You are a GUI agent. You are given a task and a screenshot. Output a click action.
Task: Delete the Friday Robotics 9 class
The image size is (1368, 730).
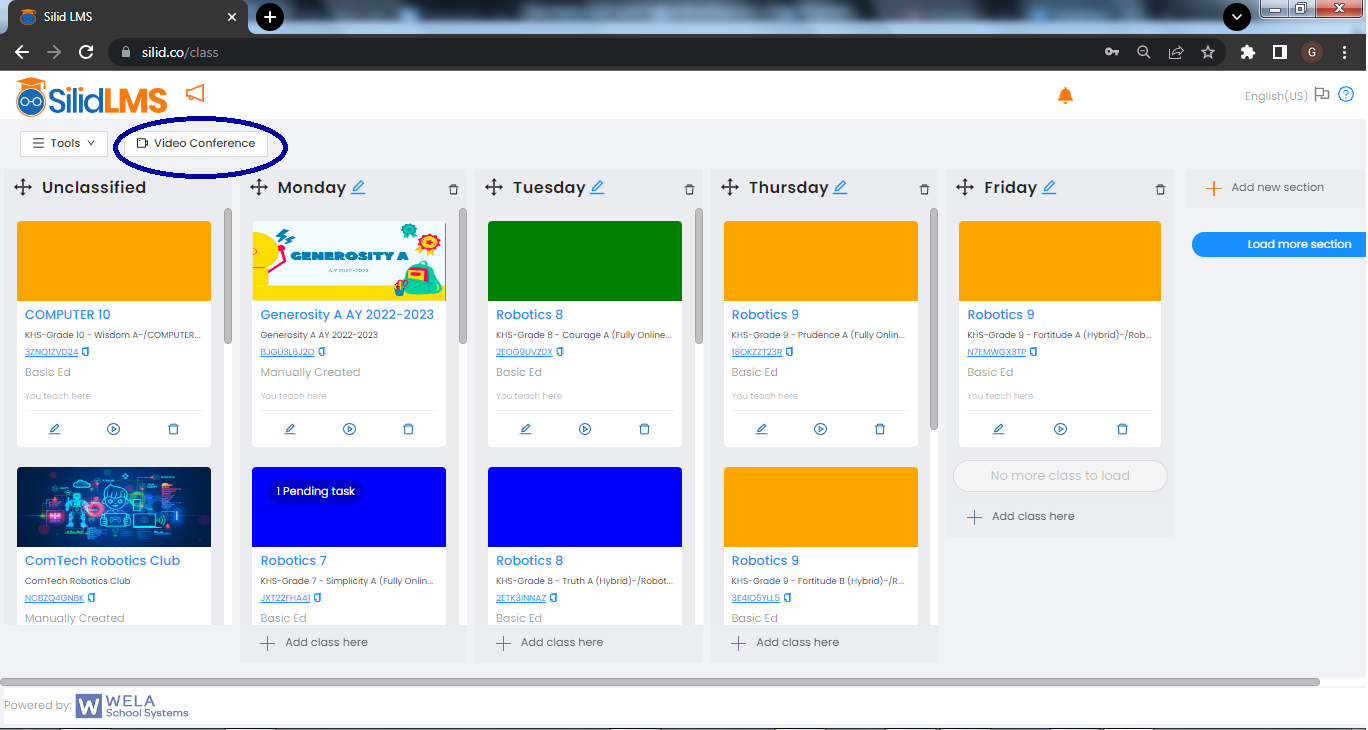coord(1122,428)
